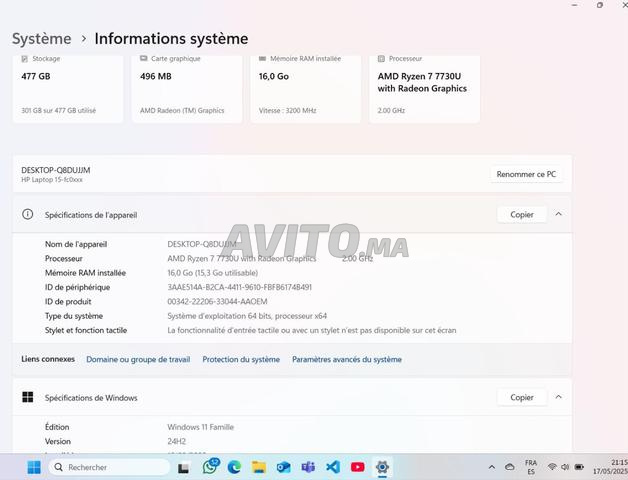Open Outlook from the taskbar
628x480 pixels.
click(x=283, y=467)
